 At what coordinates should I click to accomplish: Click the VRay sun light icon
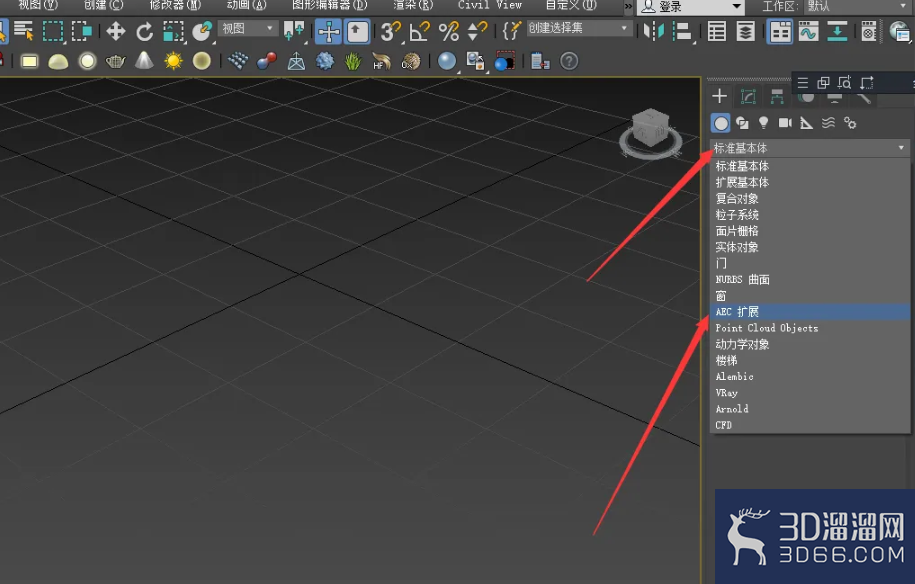tap(173, 61)
